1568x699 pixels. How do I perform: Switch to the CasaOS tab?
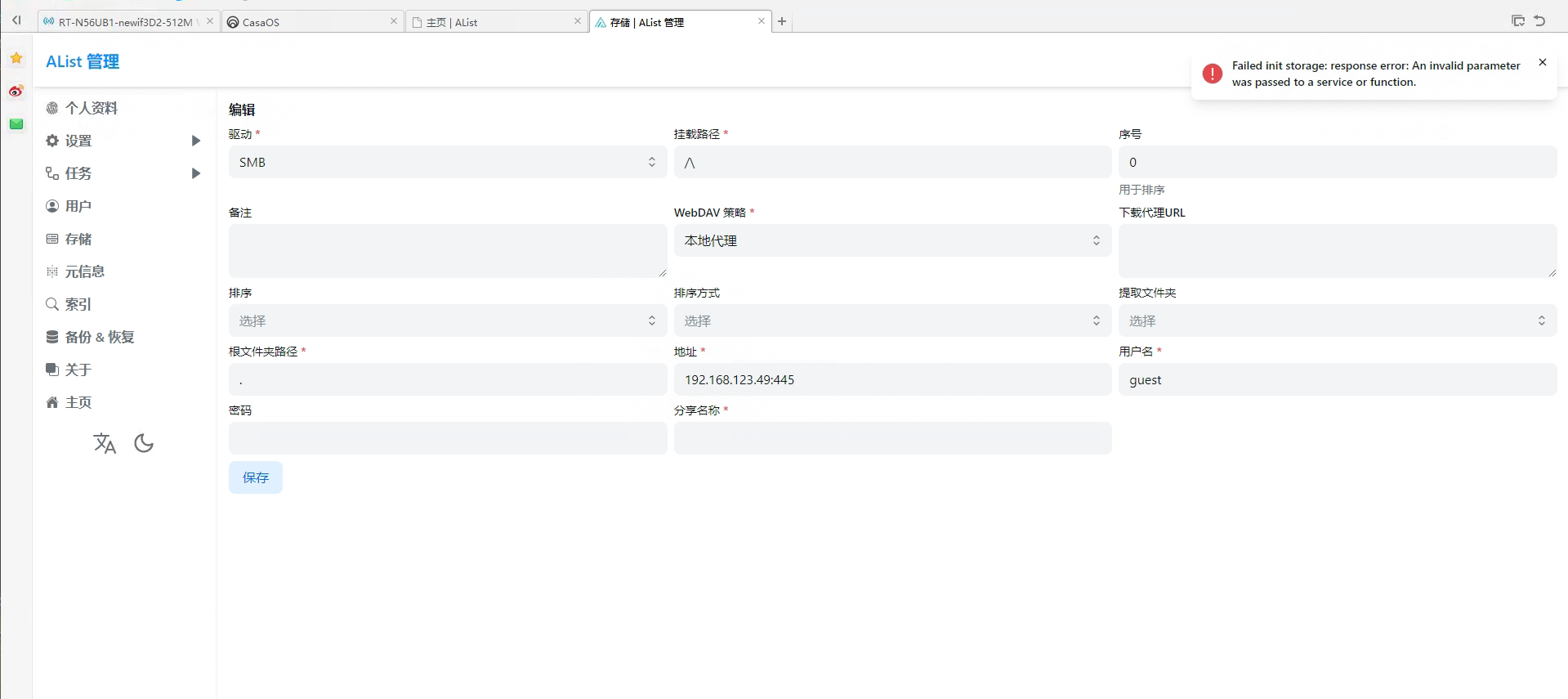[x=313, y=22]
